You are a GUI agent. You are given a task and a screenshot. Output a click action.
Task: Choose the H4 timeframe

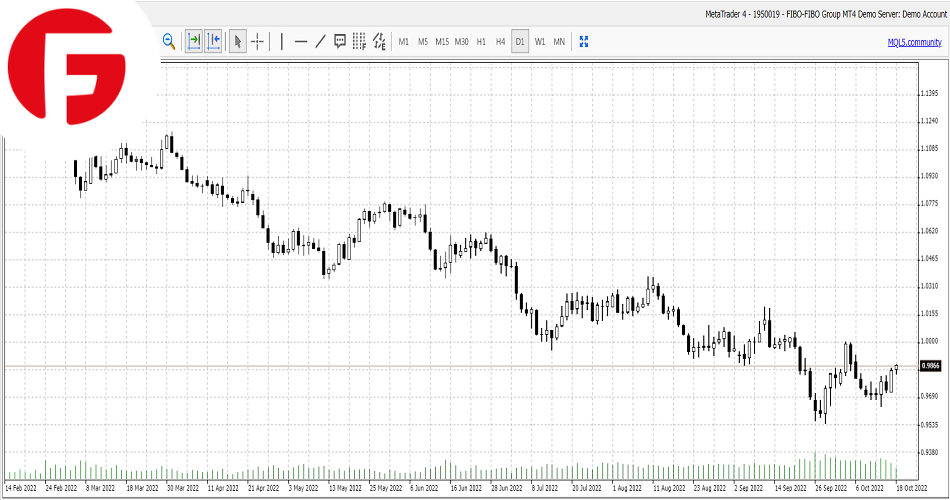click(x=500, y=42)
